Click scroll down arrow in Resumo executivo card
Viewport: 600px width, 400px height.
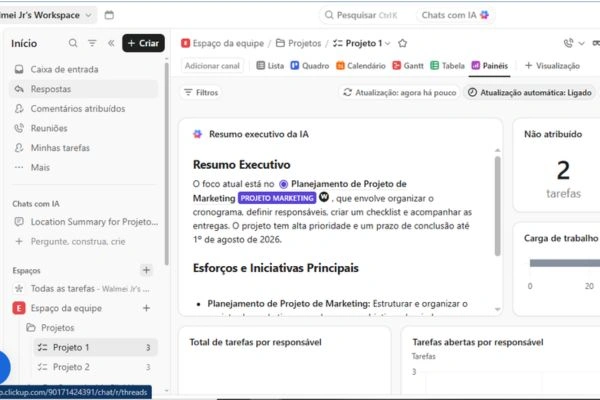point(497,309)
